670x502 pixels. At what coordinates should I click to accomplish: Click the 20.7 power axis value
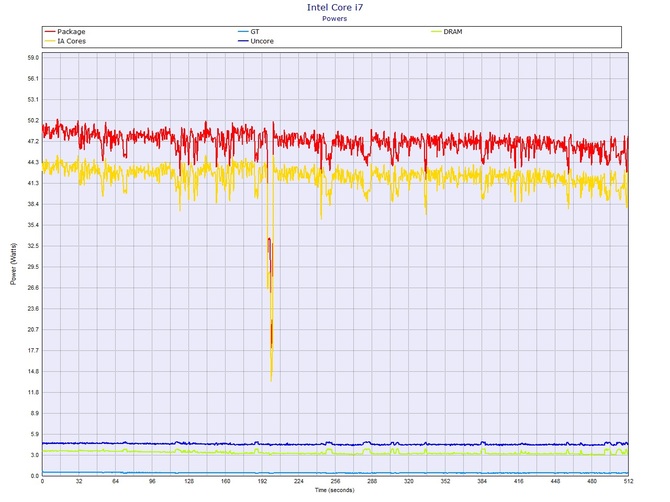[33, 330]
